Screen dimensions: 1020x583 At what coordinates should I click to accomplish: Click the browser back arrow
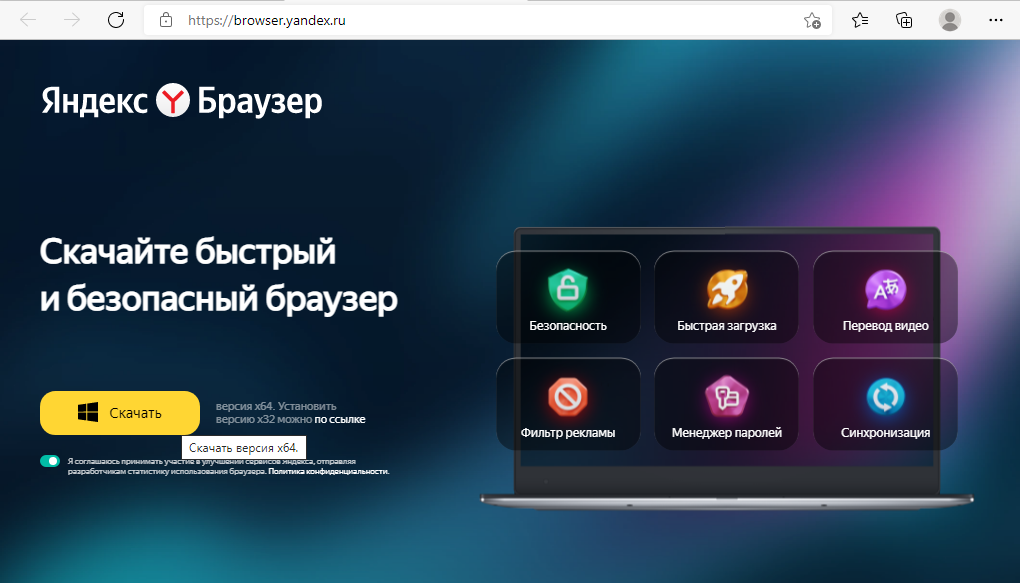[x=28, y=20]
